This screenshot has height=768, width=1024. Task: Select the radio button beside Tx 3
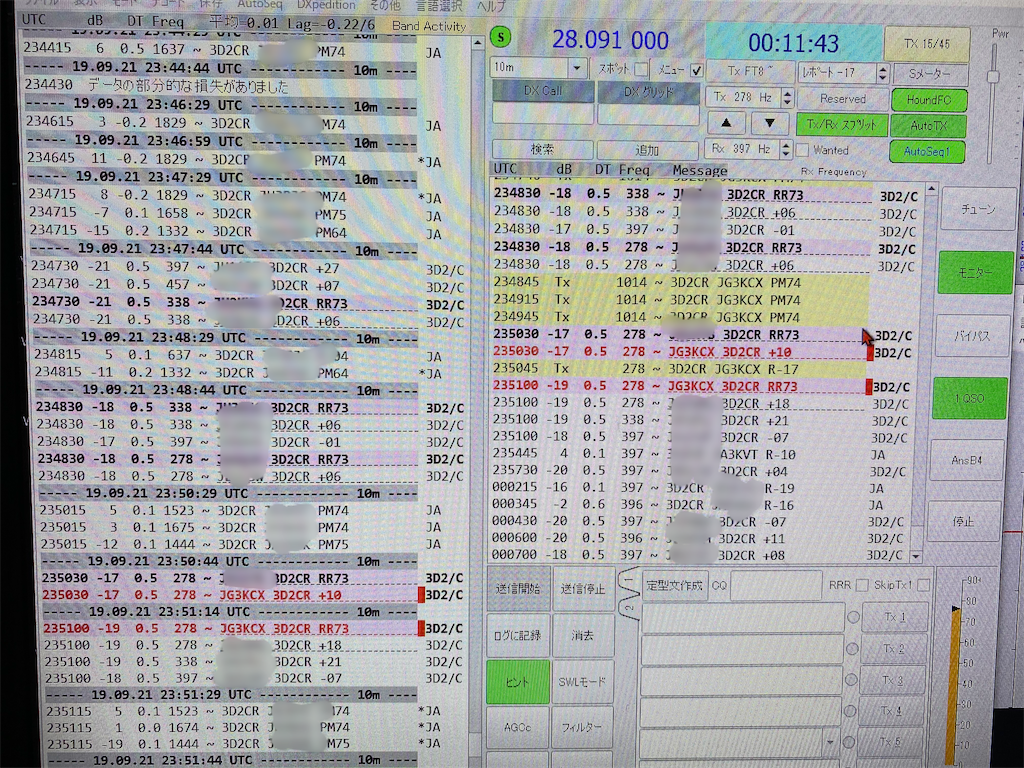(851, 680)
